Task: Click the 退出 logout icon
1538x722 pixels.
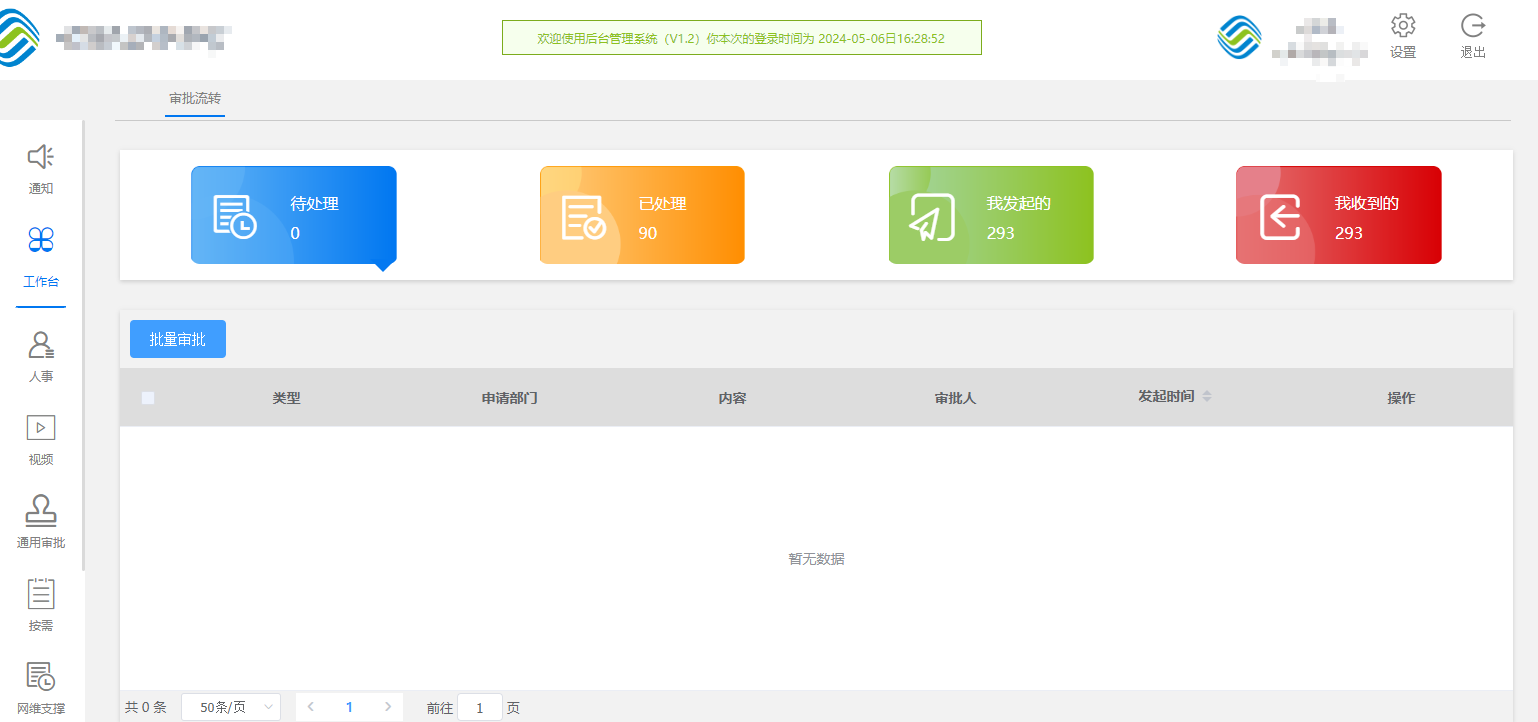Action: (x=1473, y=26)
